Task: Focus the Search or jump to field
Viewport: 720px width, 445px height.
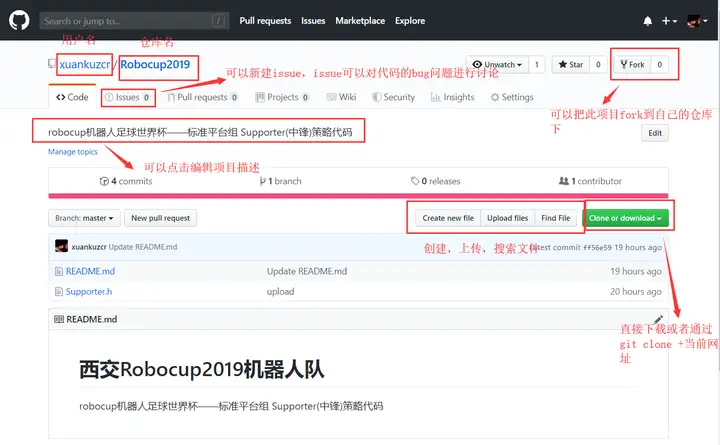Action: [x=134, y=21]
